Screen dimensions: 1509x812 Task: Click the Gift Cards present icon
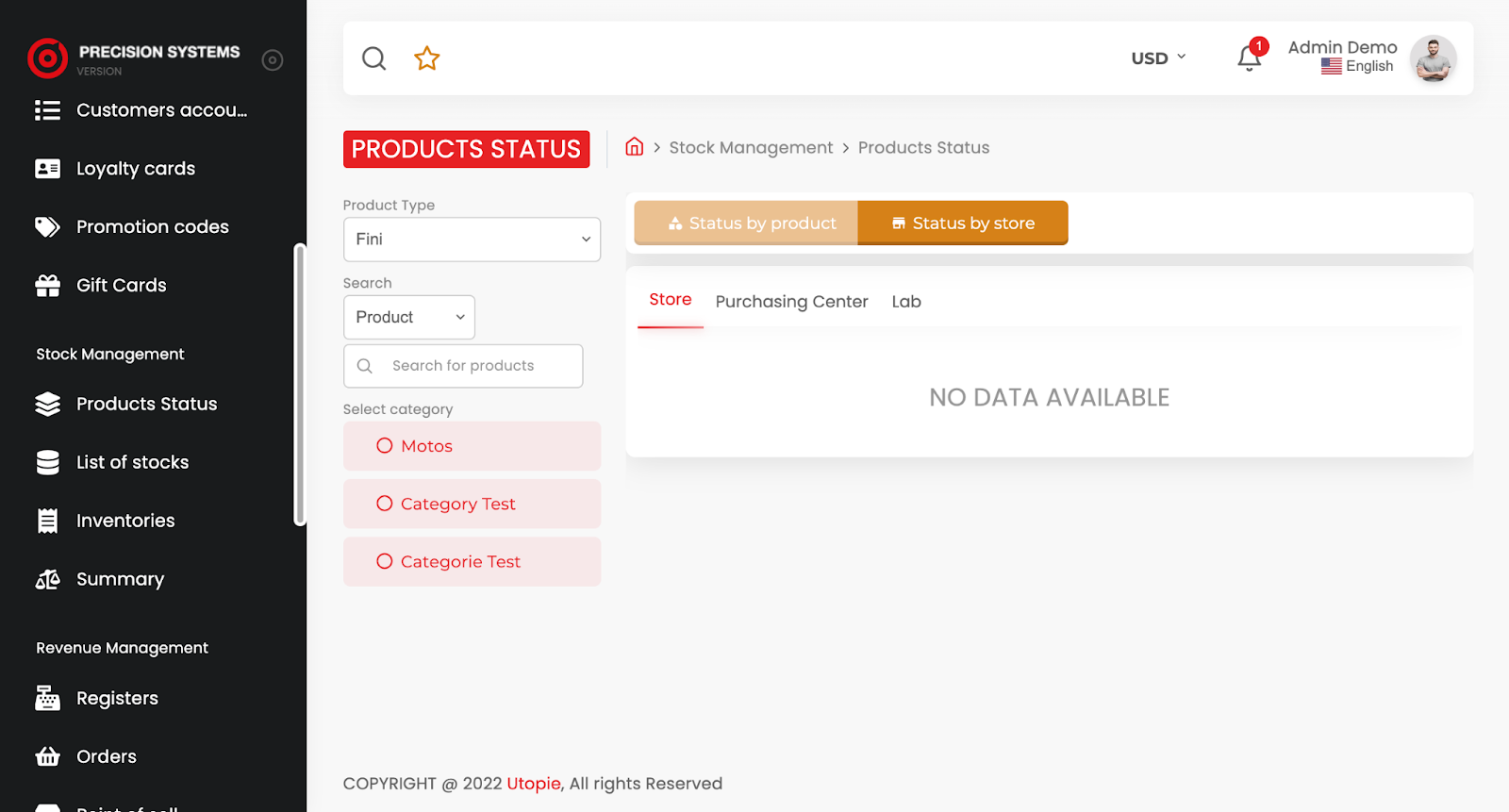tap(47, 286)
